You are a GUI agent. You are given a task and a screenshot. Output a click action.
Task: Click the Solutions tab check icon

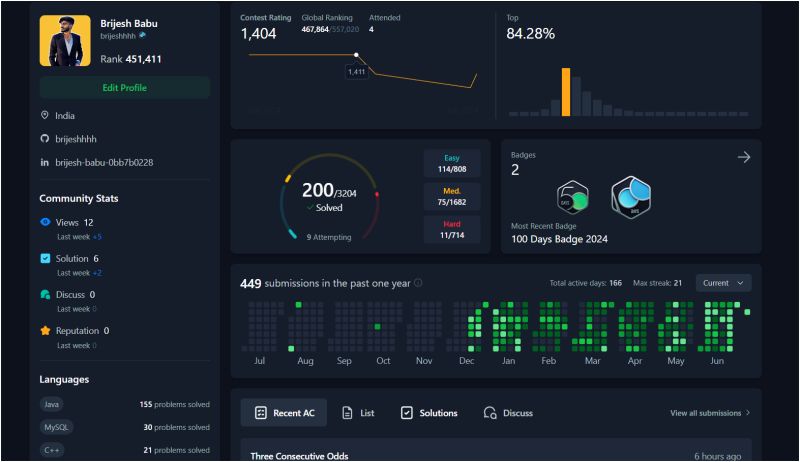pyautogui.click(x=407, y=413)
